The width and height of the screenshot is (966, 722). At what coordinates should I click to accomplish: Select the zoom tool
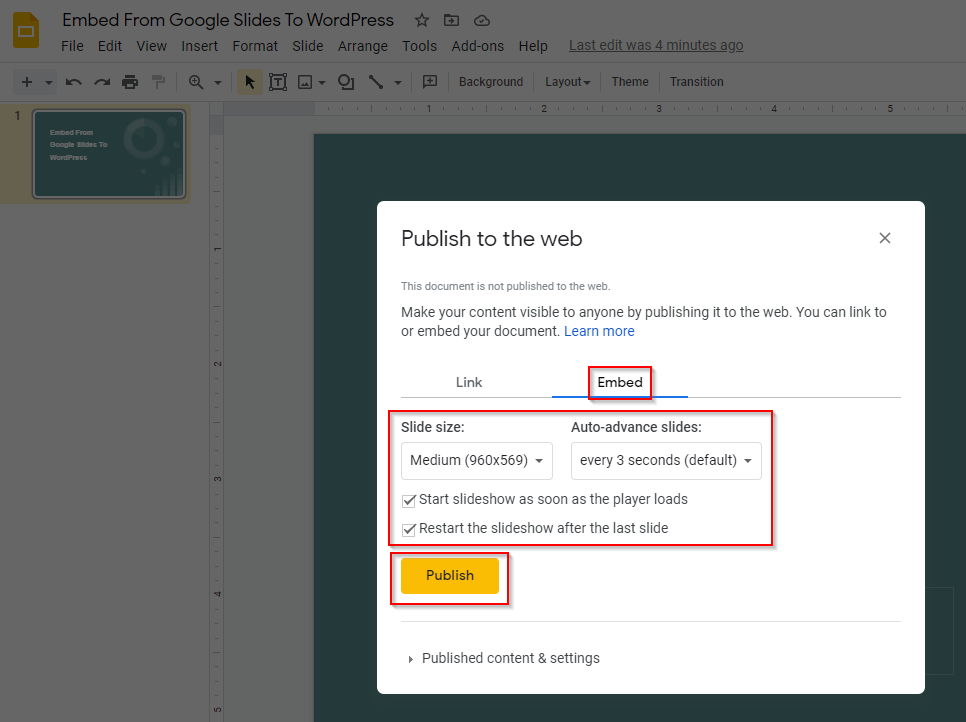[x=196, y=82]
